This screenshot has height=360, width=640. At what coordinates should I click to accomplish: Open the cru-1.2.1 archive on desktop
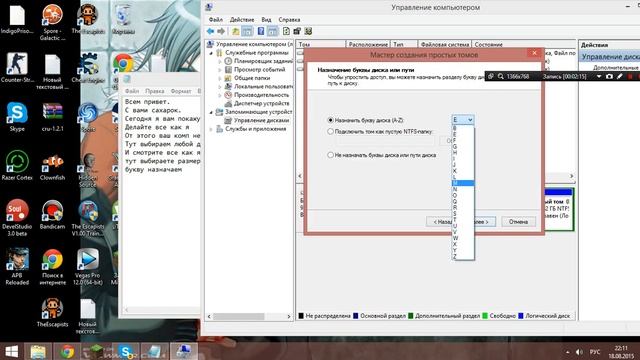click(x=52, y=116)
